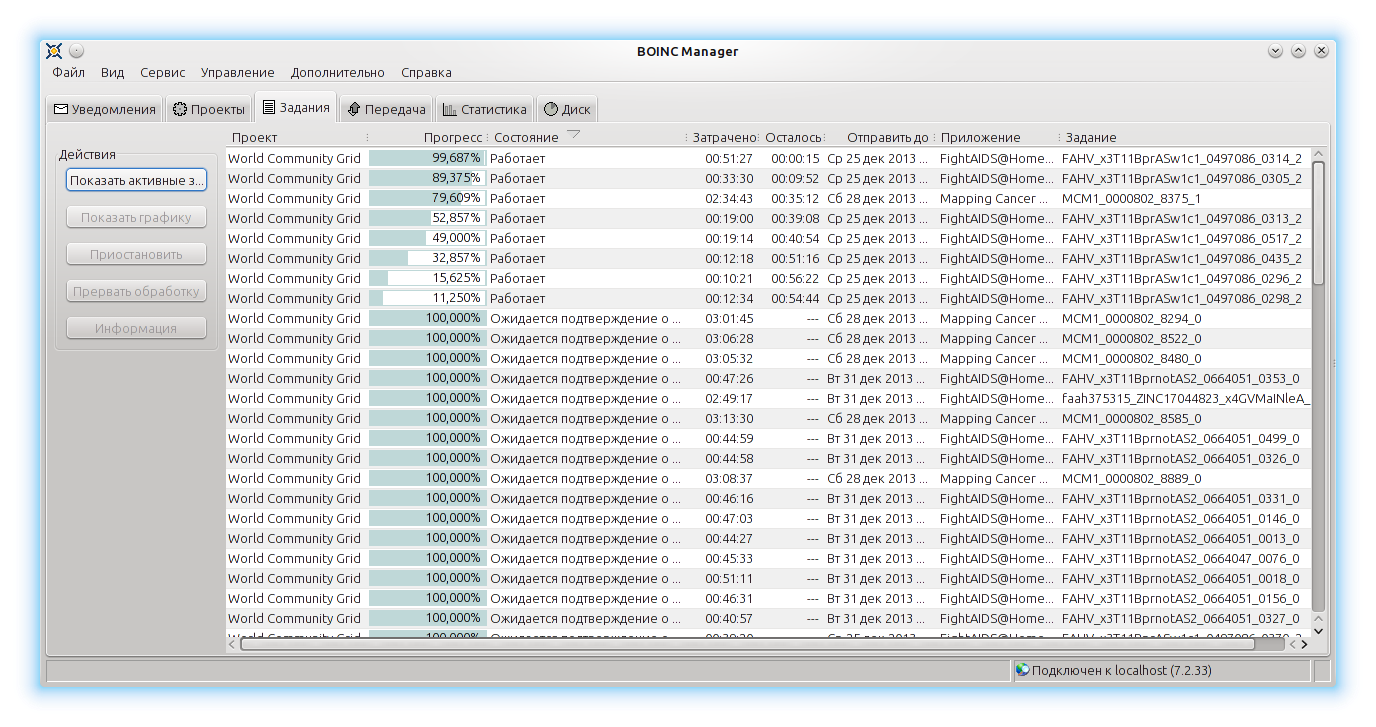Click the Показать активные з... button
This screenshot has width=1376, height=727.
click(x=136, y=180)
